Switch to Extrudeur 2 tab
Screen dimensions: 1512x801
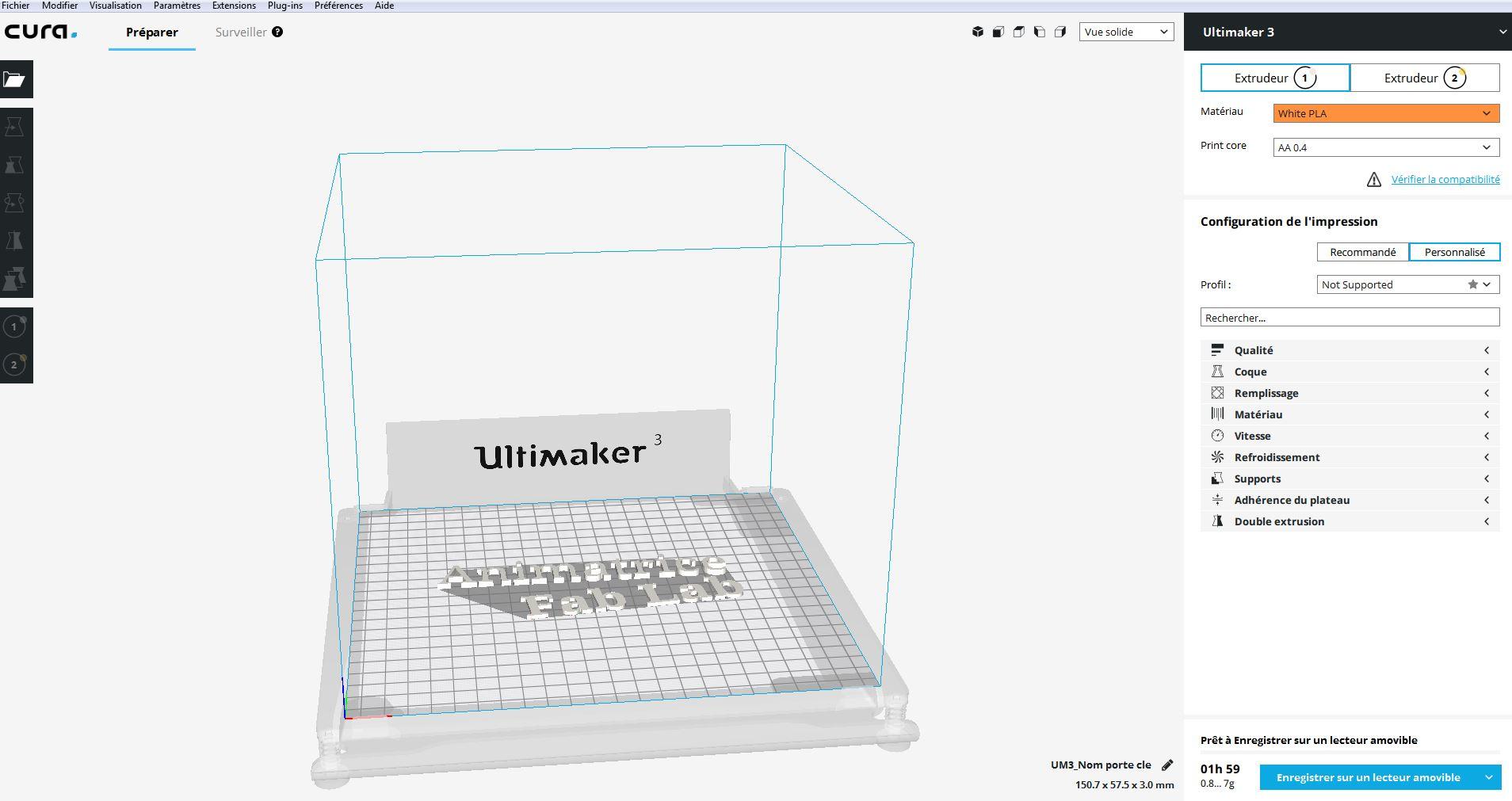[1425, 78]
